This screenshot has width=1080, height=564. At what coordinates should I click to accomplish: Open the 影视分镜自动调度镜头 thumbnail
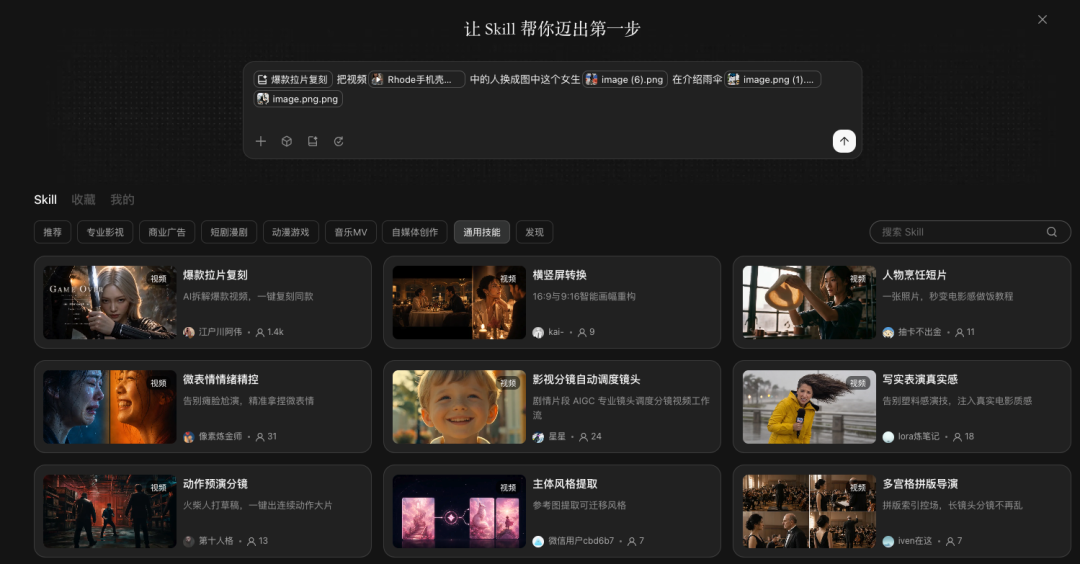[x=459, y=407]
